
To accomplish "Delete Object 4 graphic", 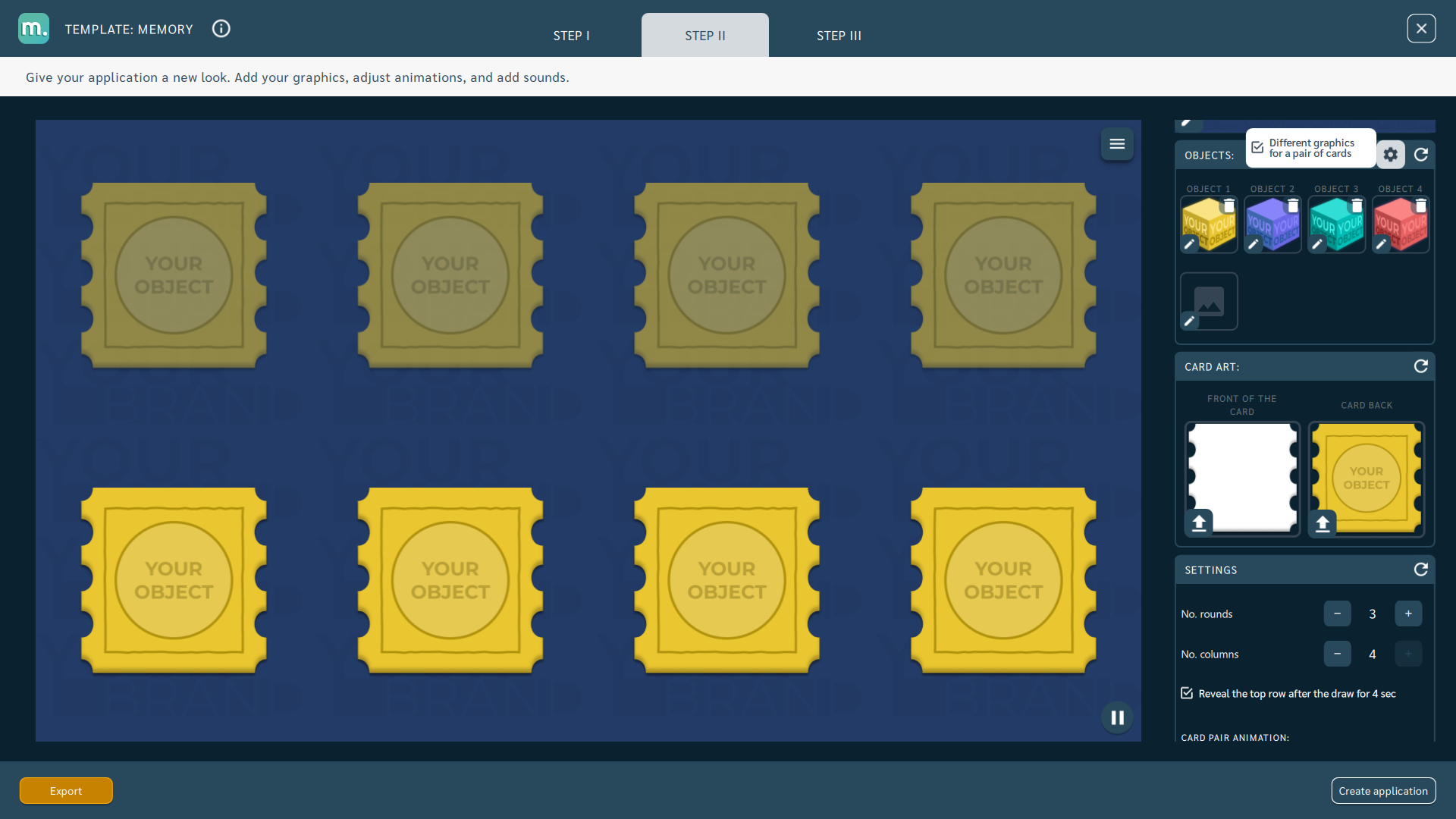I will (1420, 206).
